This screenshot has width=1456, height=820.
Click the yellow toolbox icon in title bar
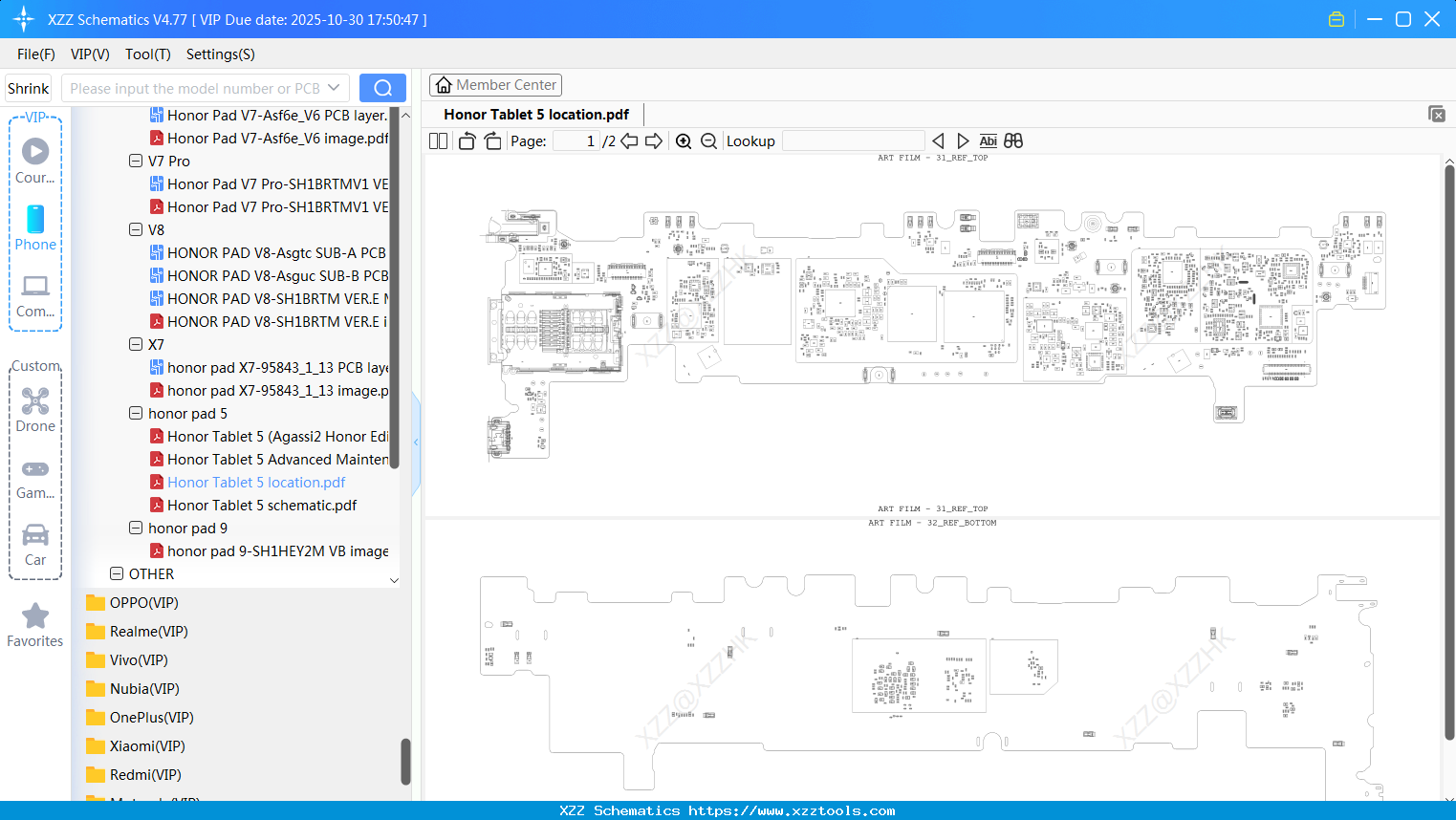pos(1336,19)
